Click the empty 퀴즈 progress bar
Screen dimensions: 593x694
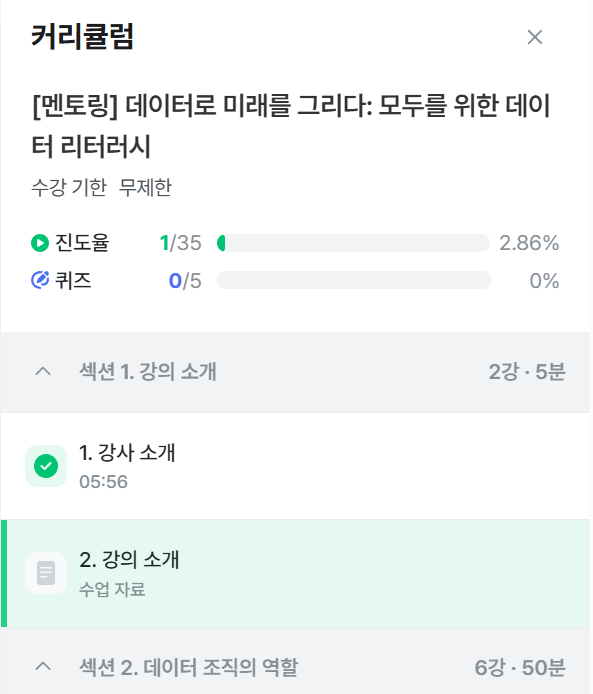pyautogui.click(x=353, y=280)
